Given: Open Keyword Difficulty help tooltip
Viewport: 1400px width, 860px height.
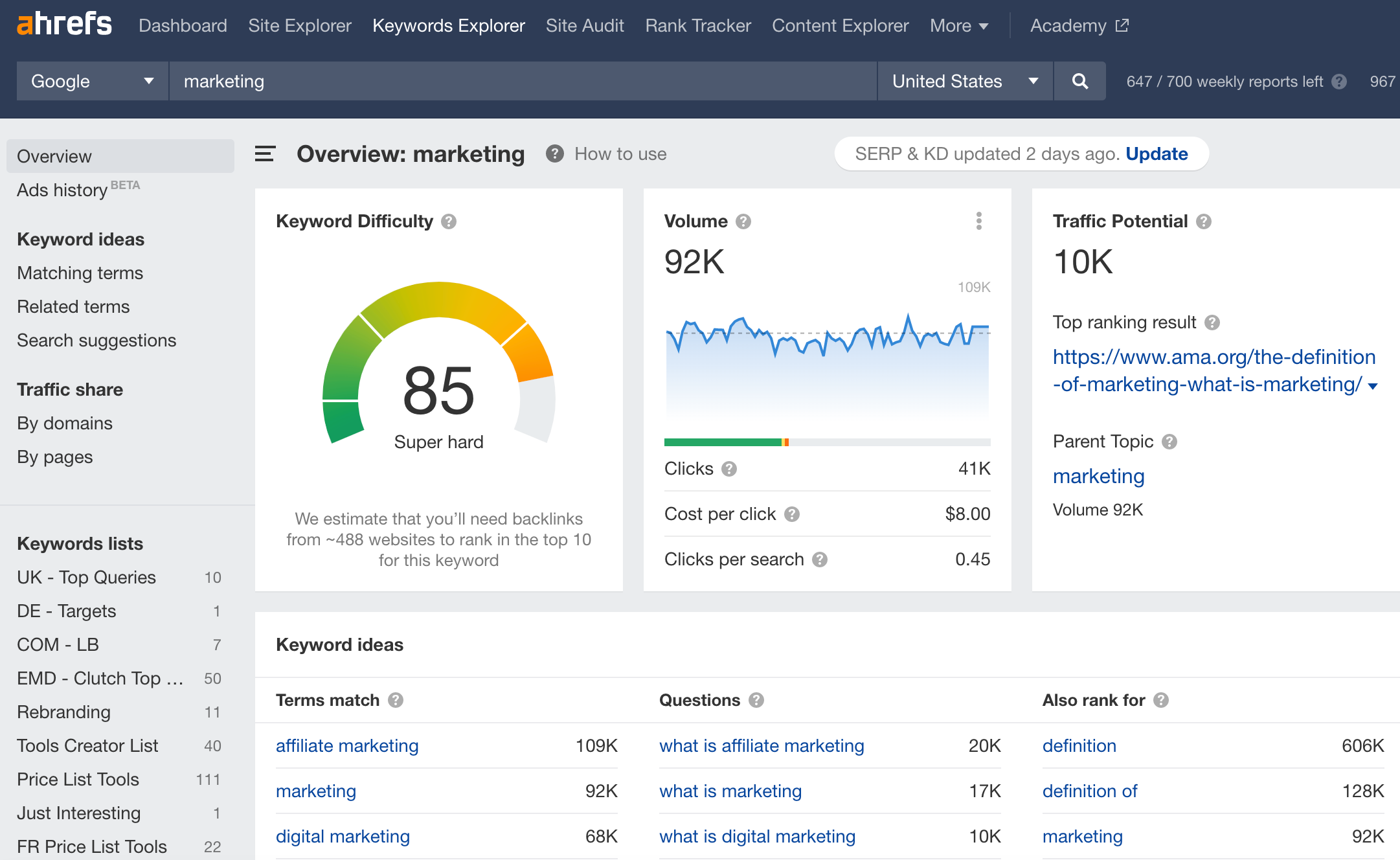Looking at the screenshot, I should point(449,221).
